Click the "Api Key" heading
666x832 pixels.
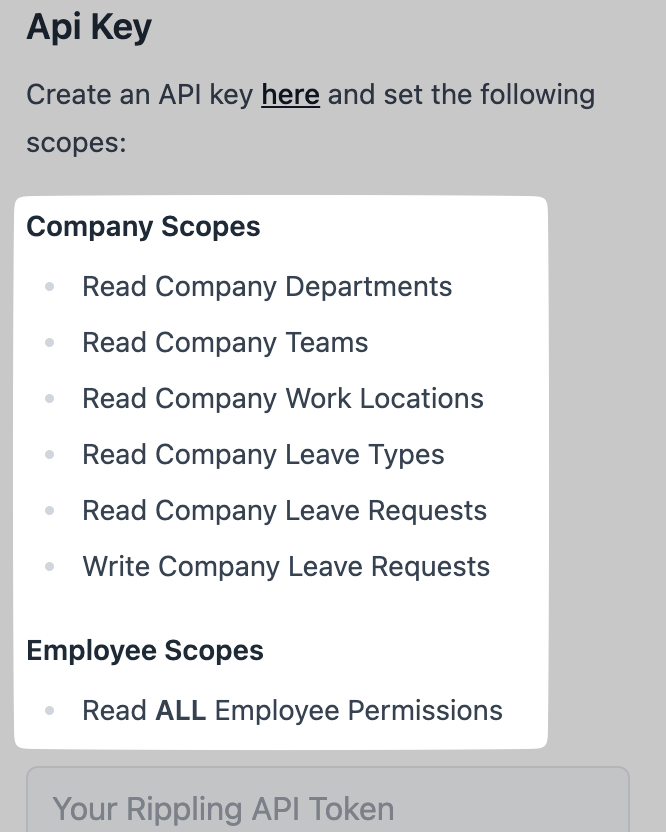tap(89, 27)
